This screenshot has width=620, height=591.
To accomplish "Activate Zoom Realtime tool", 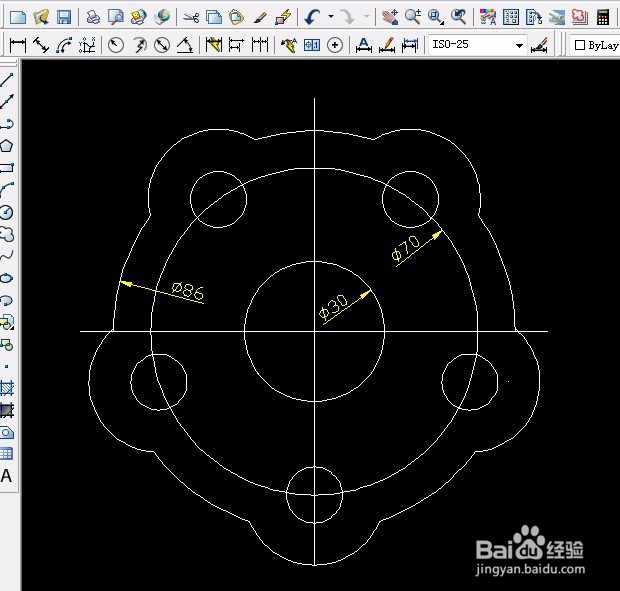I will pyautogui.click(x=412, y=17).
